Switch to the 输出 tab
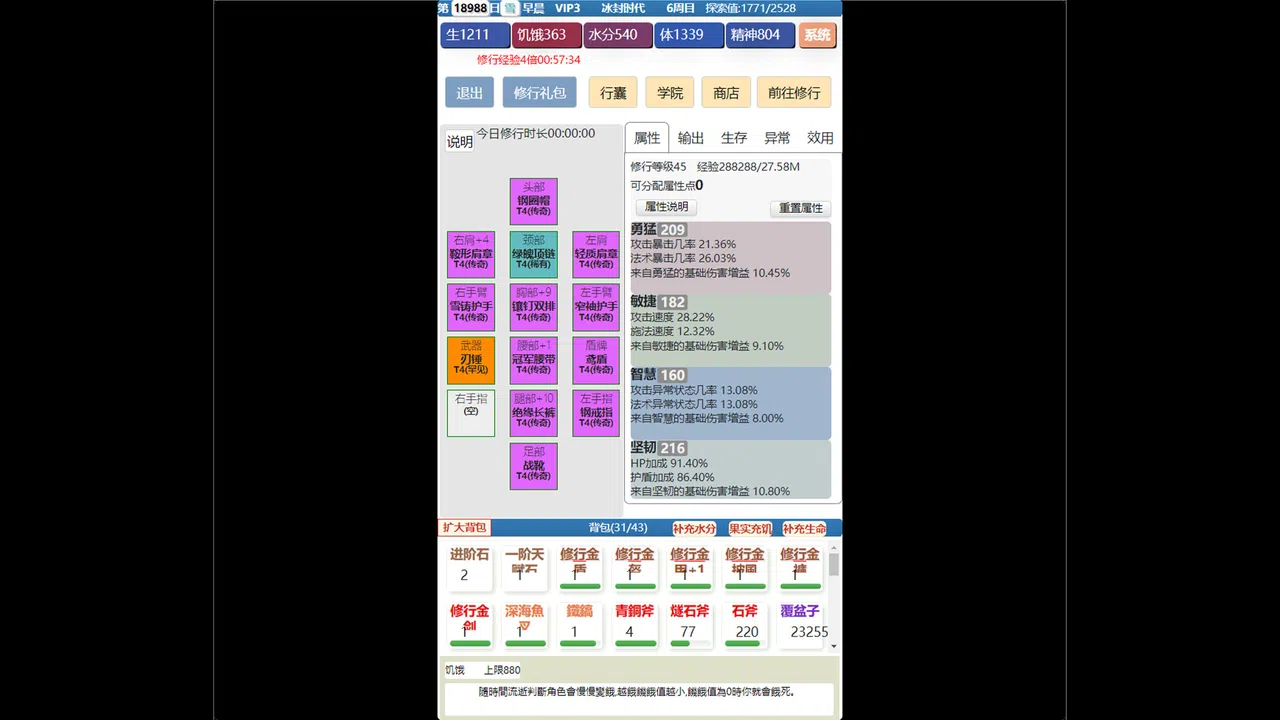Image resolution: width=1280 pixels, height=720 pixels. point(691,138)
